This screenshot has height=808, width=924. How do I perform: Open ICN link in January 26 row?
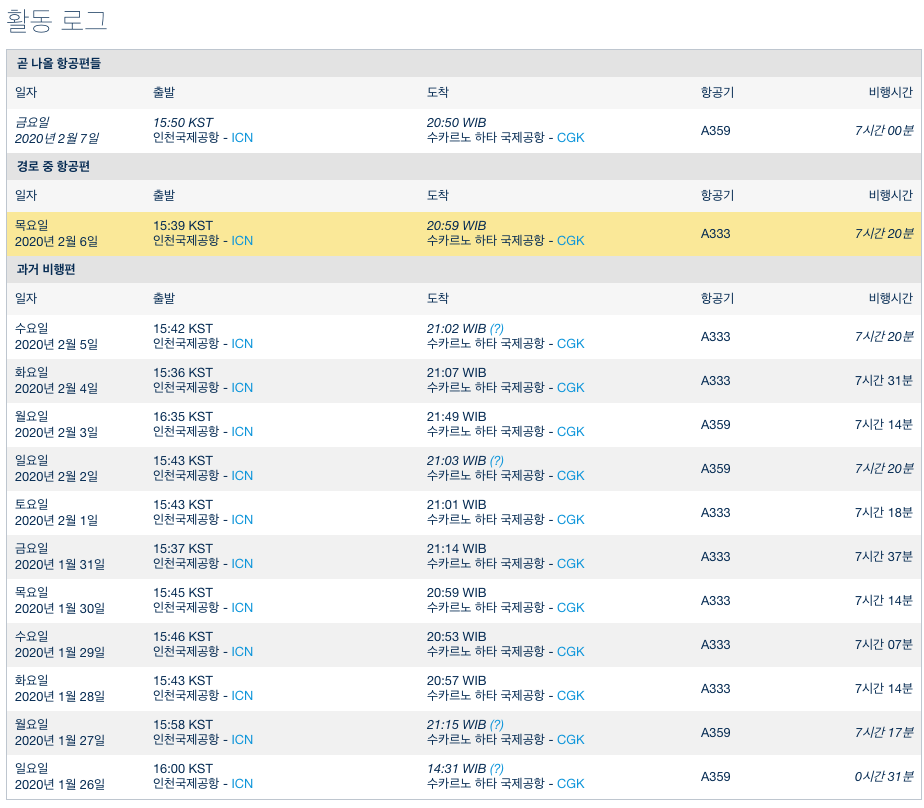[x=242, y=784]
